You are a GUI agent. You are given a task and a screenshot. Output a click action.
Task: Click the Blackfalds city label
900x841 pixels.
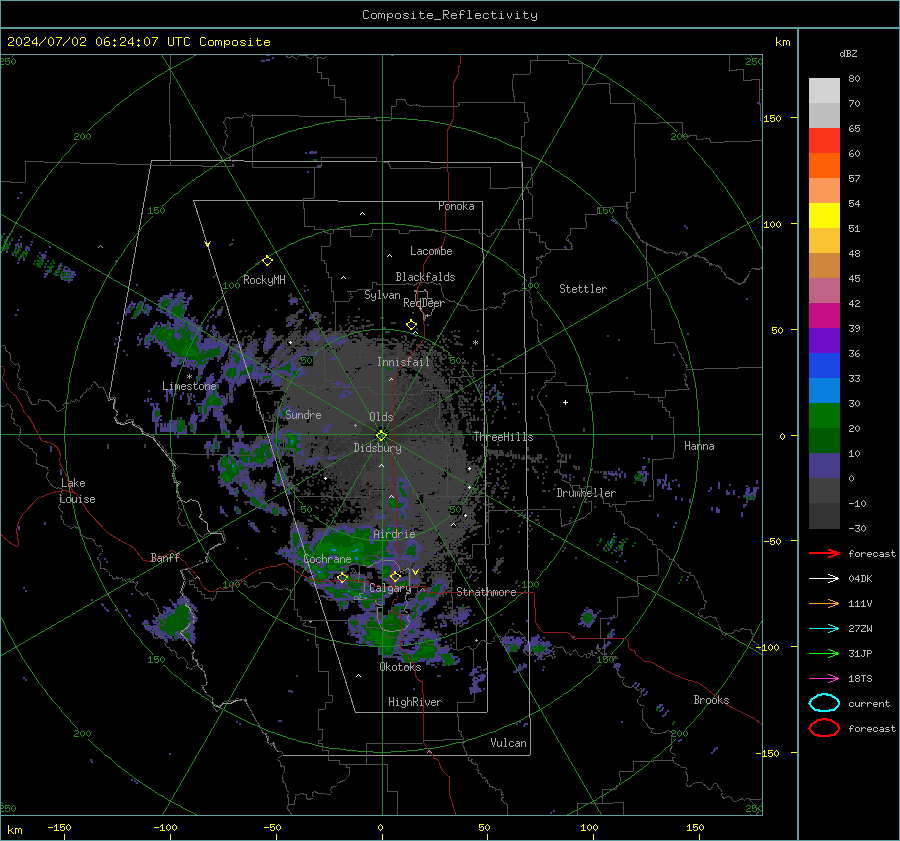coord(425,277)
